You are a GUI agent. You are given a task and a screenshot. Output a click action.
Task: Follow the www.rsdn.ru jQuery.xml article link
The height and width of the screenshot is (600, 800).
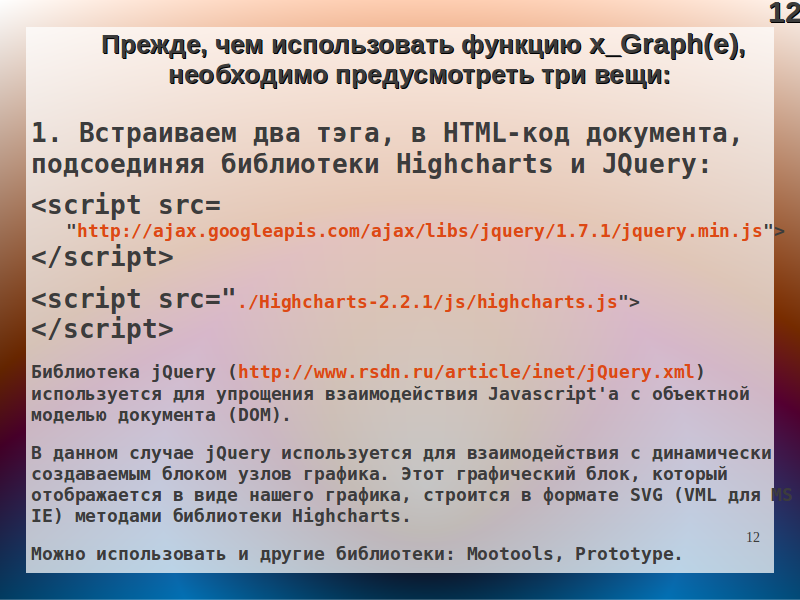pyautogui.click(x=466, y=372)
